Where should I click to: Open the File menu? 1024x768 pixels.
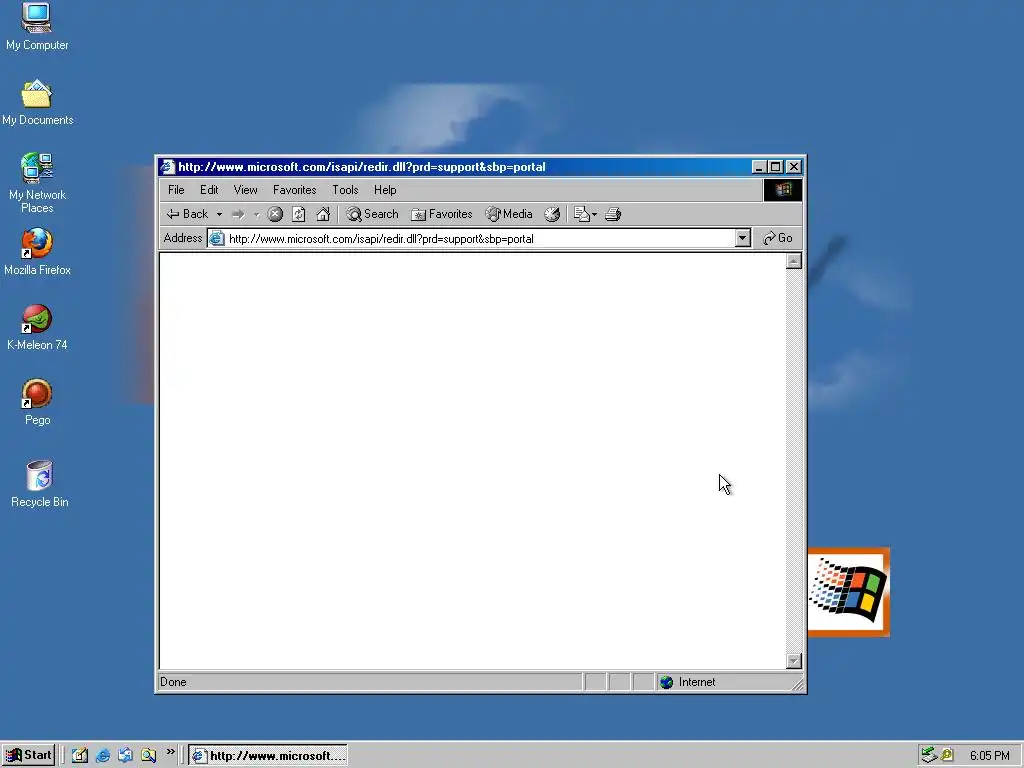point(176,190)
